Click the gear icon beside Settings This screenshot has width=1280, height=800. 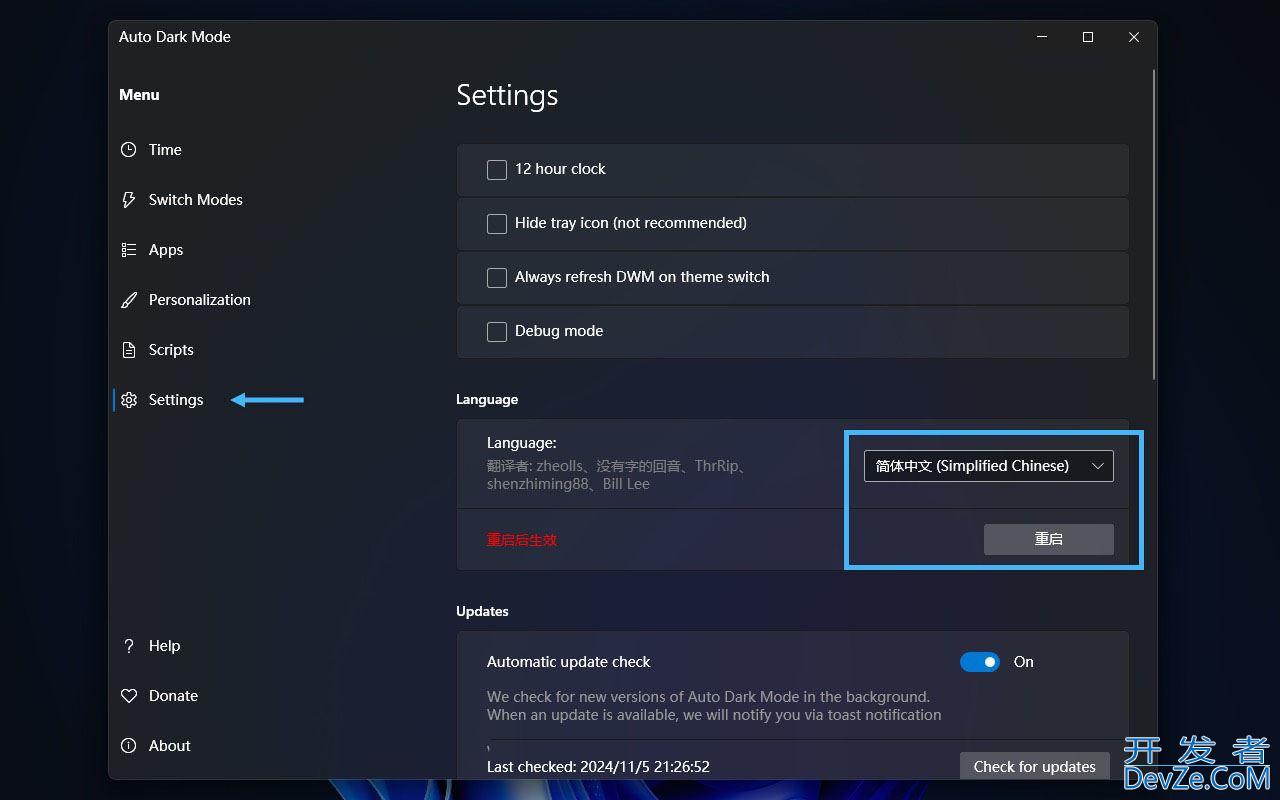[129, 400]
